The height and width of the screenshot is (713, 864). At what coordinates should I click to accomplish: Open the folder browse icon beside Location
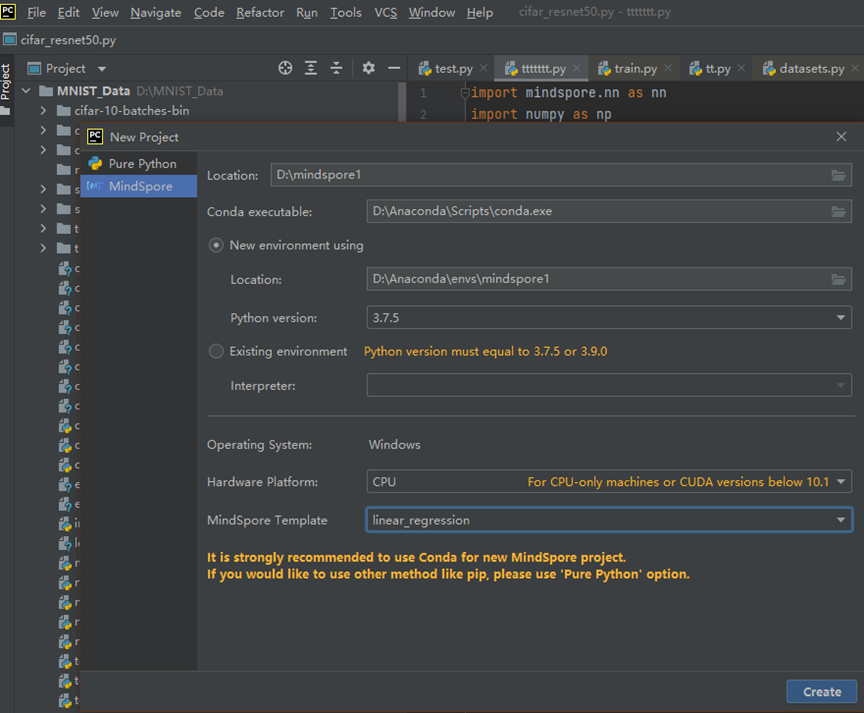point(840,174)
